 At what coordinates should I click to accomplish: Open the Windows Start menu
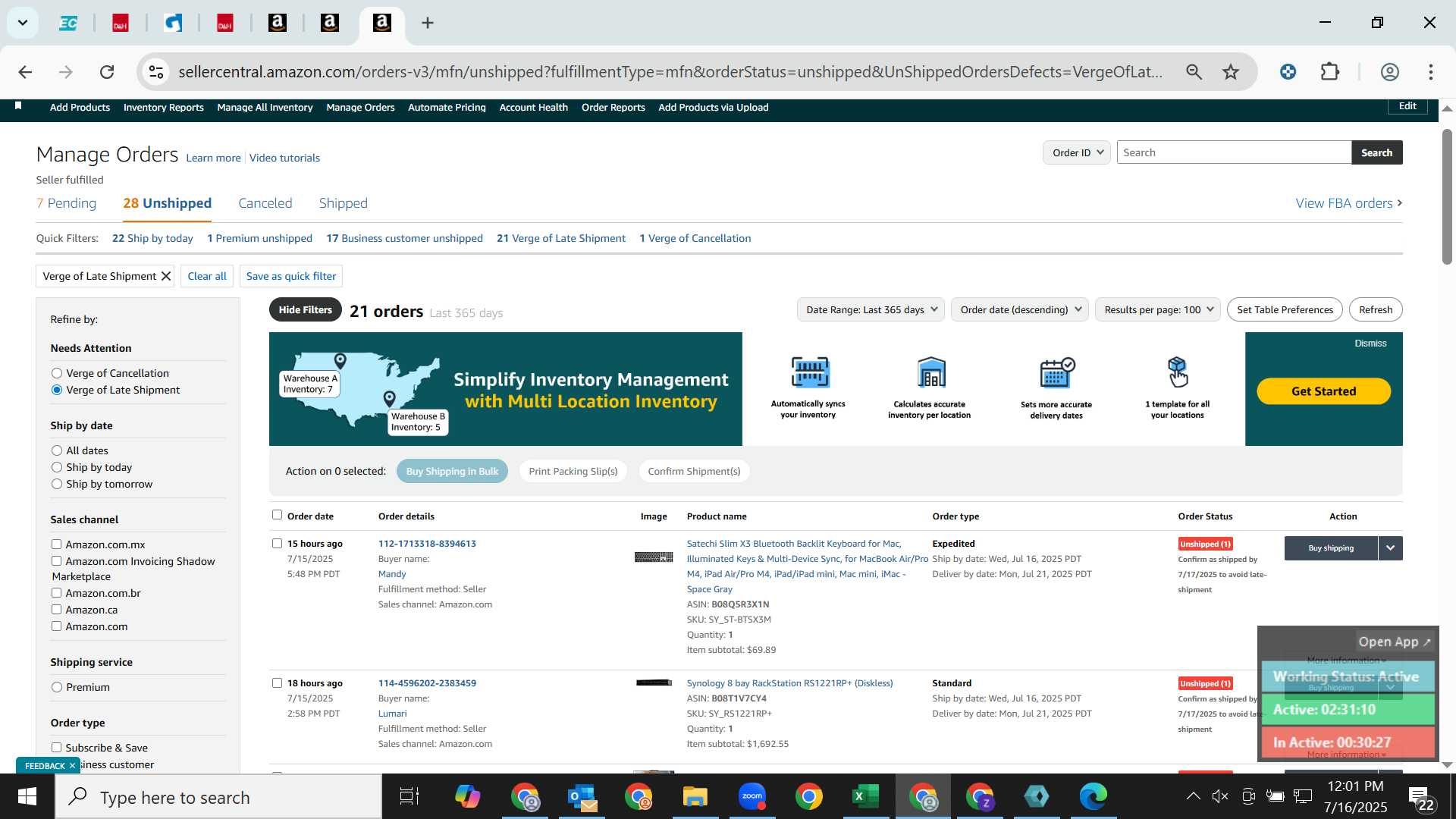tap(27, 797)
